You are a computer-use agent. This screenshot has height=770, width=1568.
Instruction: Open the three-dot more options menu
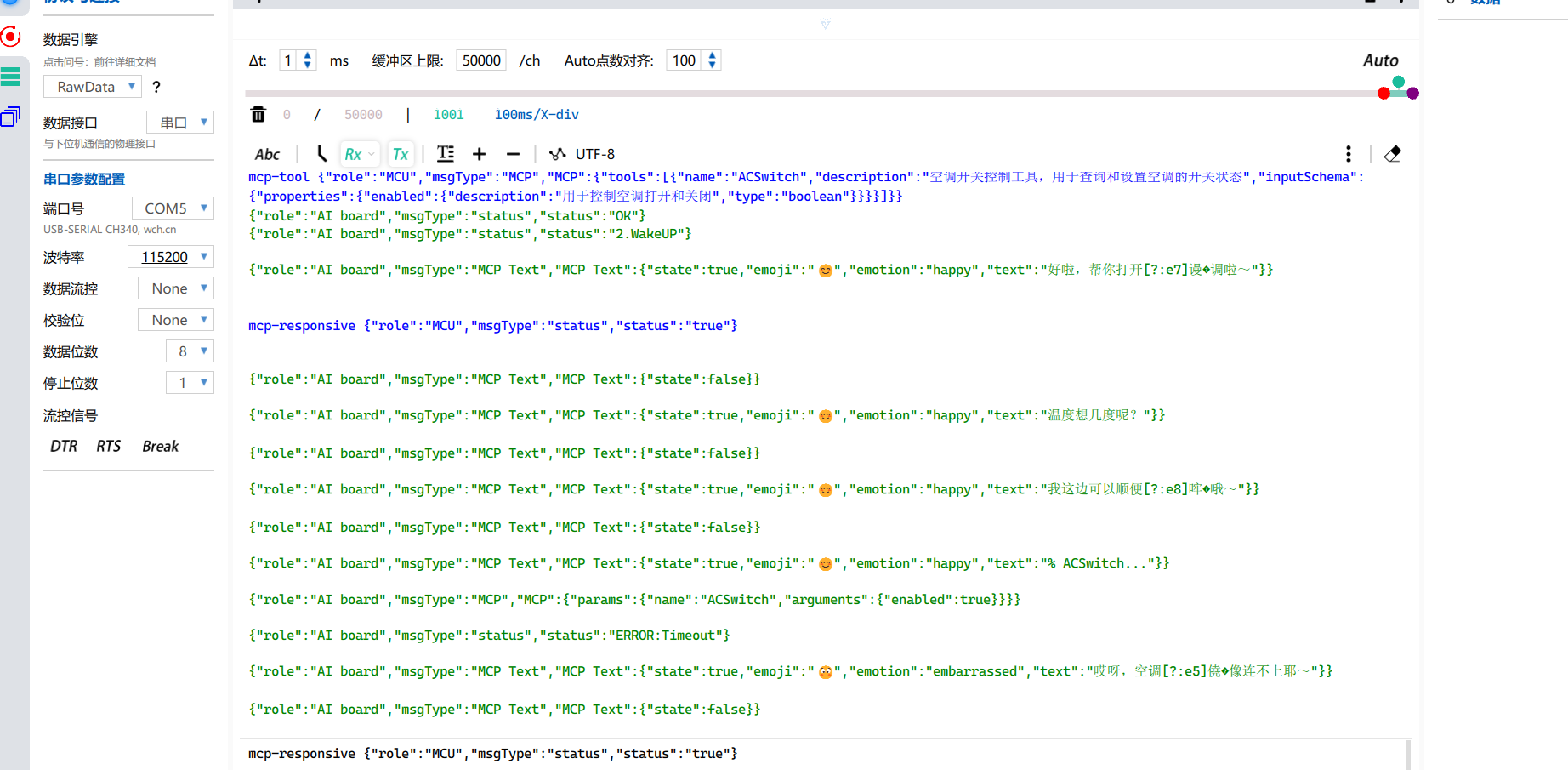[1348, 154]
